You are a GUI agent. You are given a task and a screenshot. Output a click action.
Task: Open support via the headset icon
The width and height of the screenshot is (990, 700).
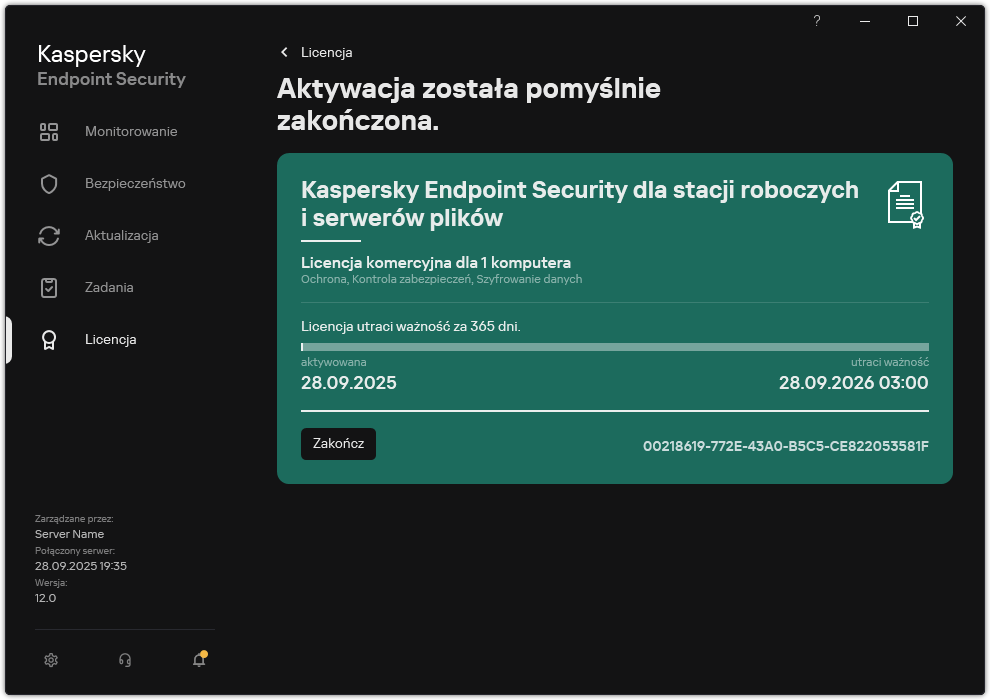(x=124, y=660)
